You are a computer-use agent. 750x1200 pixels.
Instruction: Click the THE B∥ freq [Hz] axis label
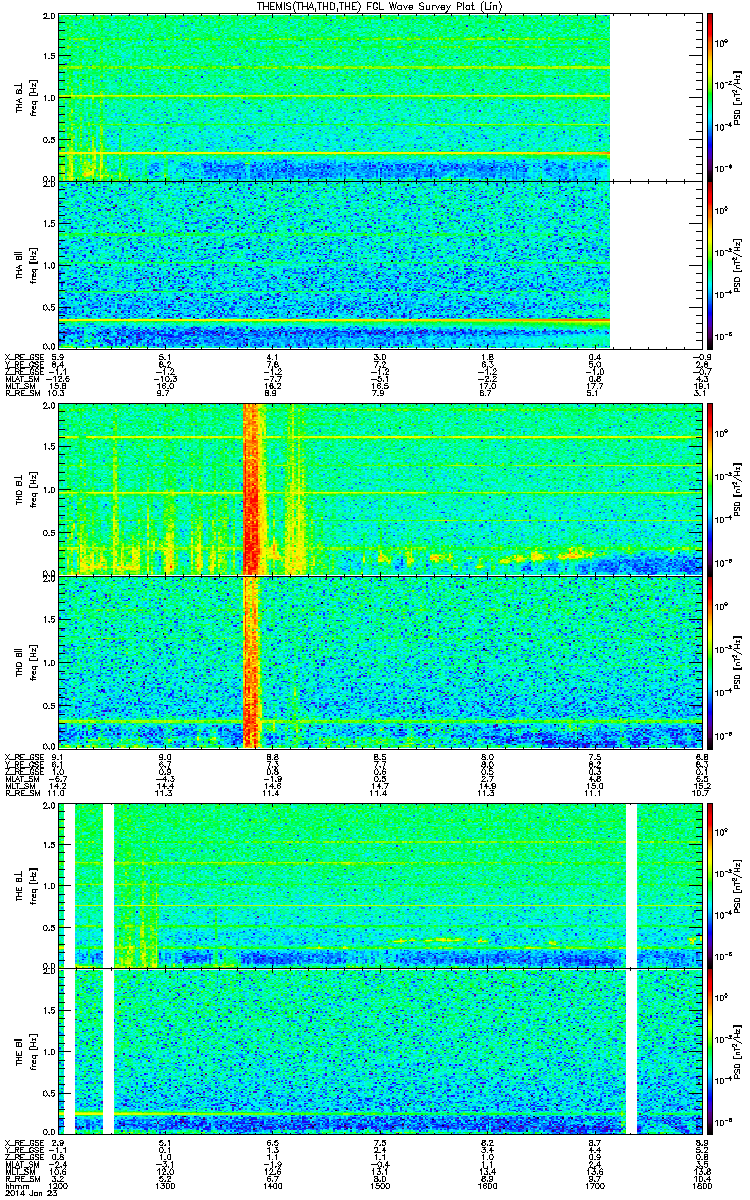pos(32,1050)
